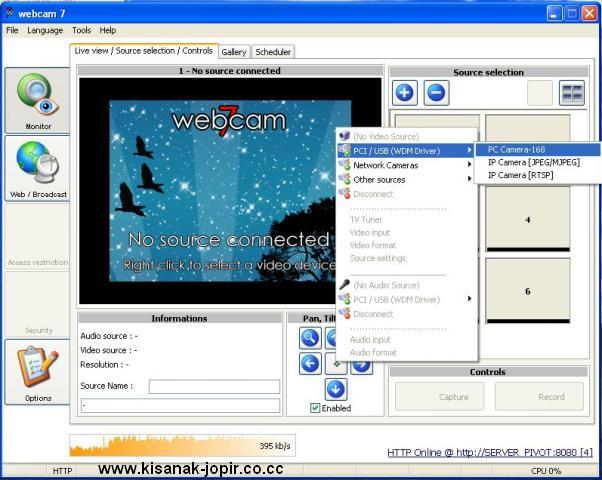Click the Source Name input field
This screenshot has width=602, height=480.
pos(214,386)
